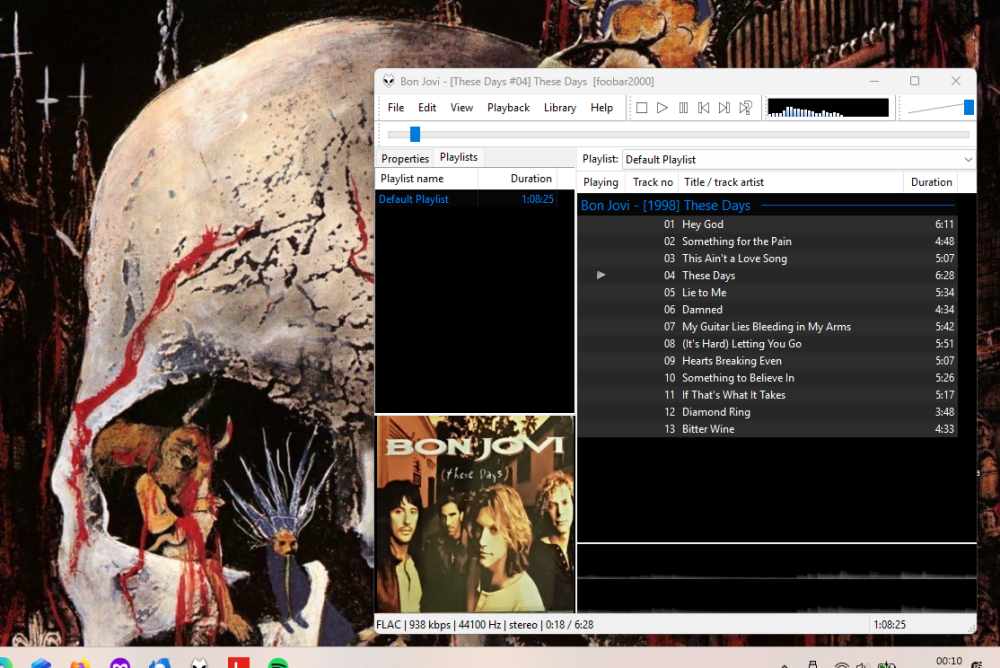1000x668 pixels.
Task: Select track 03 This Ain't a Love Song
Action: 767,258
